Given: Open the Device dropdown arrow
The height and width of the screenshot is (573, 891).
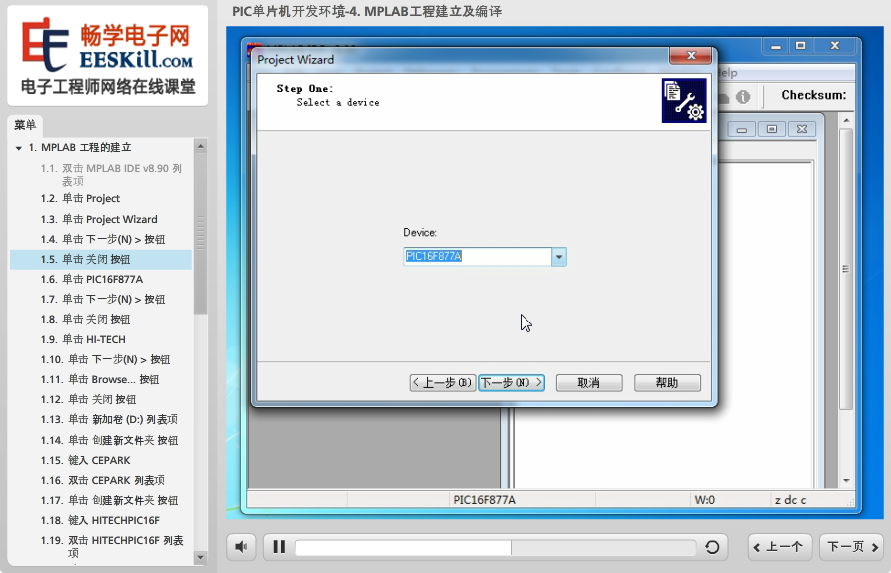Looking at the screenshot, I should click(x=559, y=257).
